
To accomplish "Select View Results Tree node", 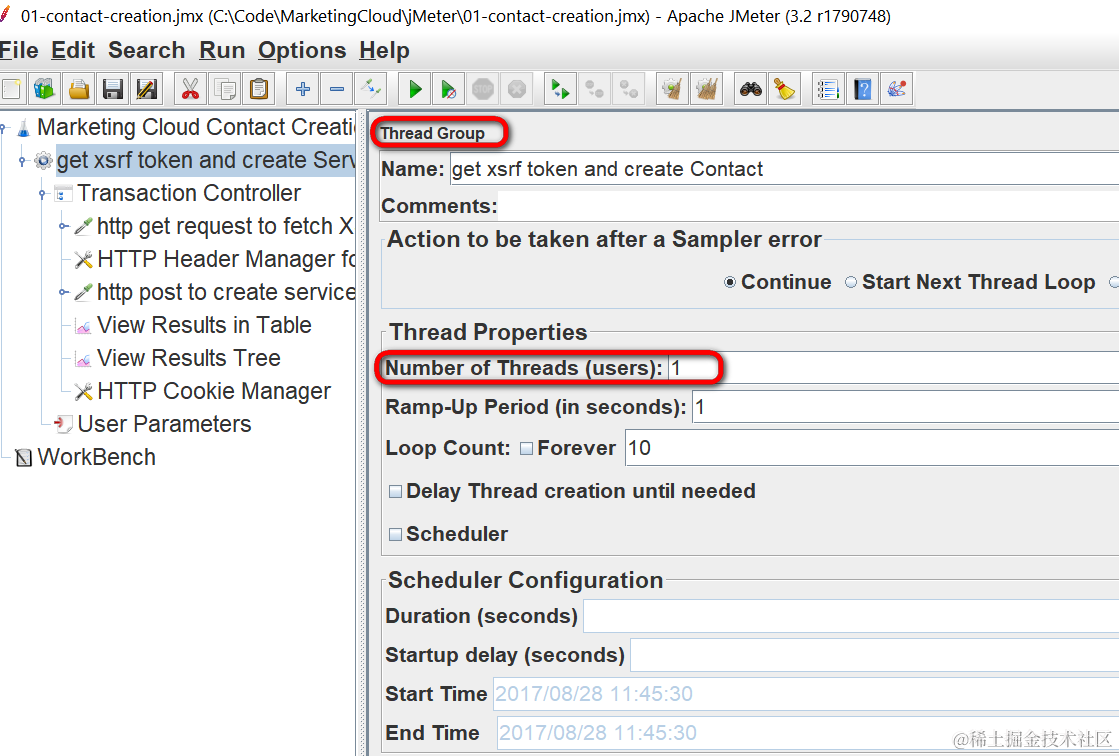I will (x=188, y=358).
